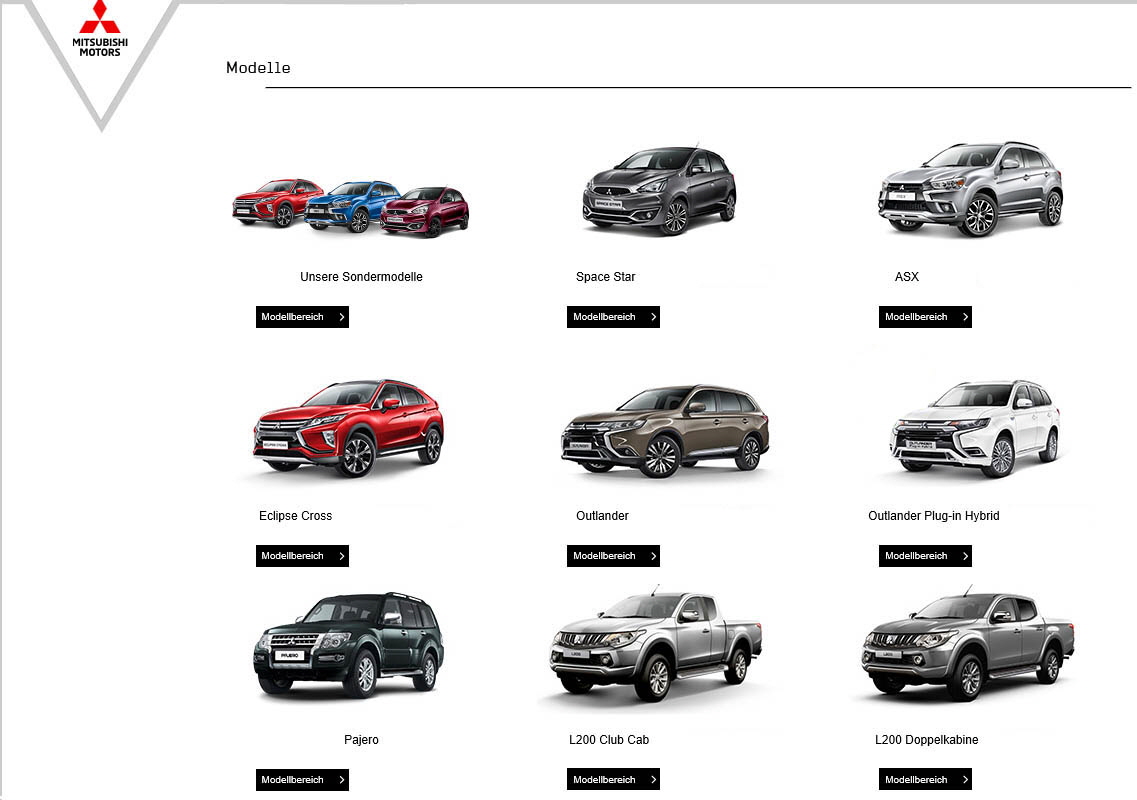Click the L200 Doppelkabine model name
Image resolution: width=1137 pixels, height=800 pixels.
(927, 740)
